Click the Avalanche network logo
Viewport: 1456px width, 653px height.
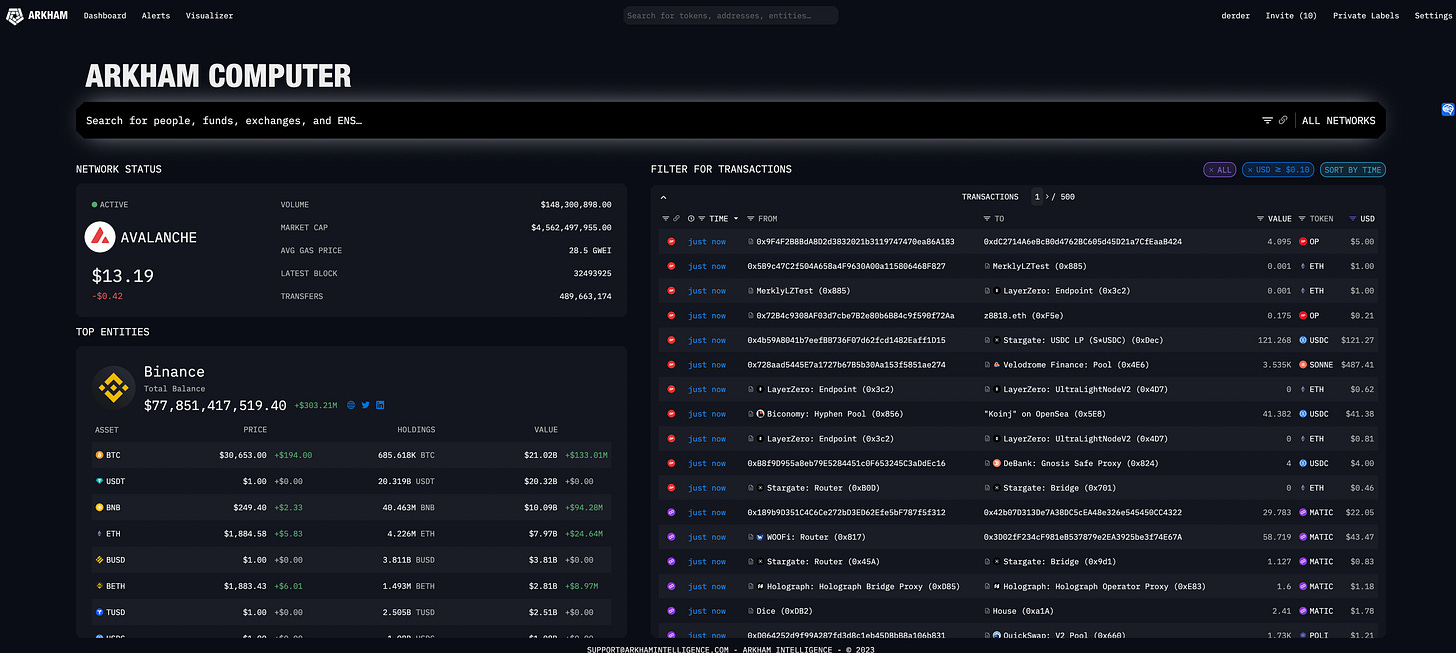(x=100, y=237)
